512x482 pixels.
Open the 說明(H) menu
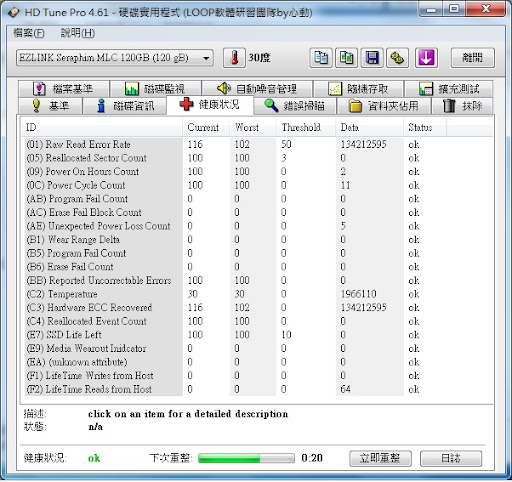pyautogui.click(x=78, y=33)
